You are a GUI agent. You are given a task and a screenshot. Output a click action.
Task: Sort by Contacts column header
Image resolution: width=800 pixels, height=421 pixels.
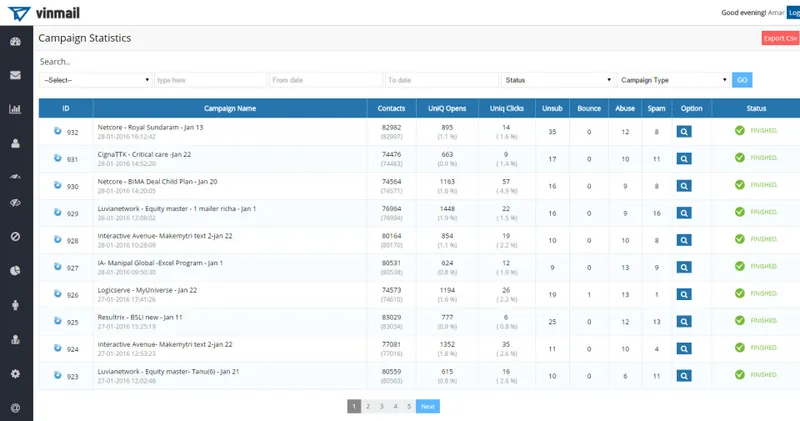coord(391,108)
